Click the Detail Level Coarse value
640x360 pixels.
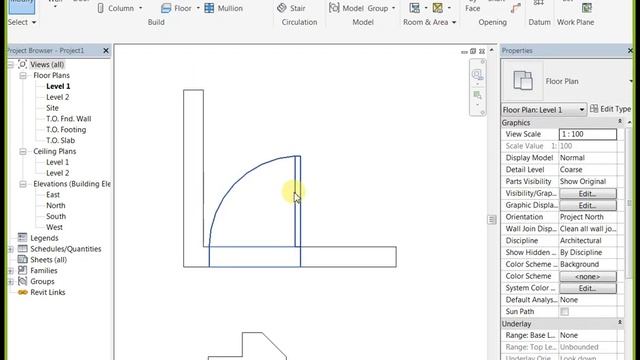(588, 170)
